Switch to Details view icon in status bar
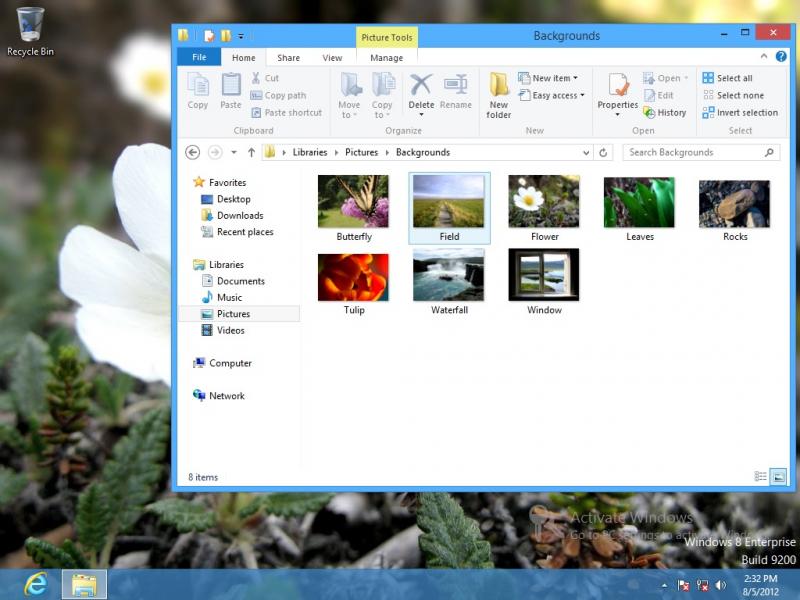The image size is (800, 600). (760, 477)
